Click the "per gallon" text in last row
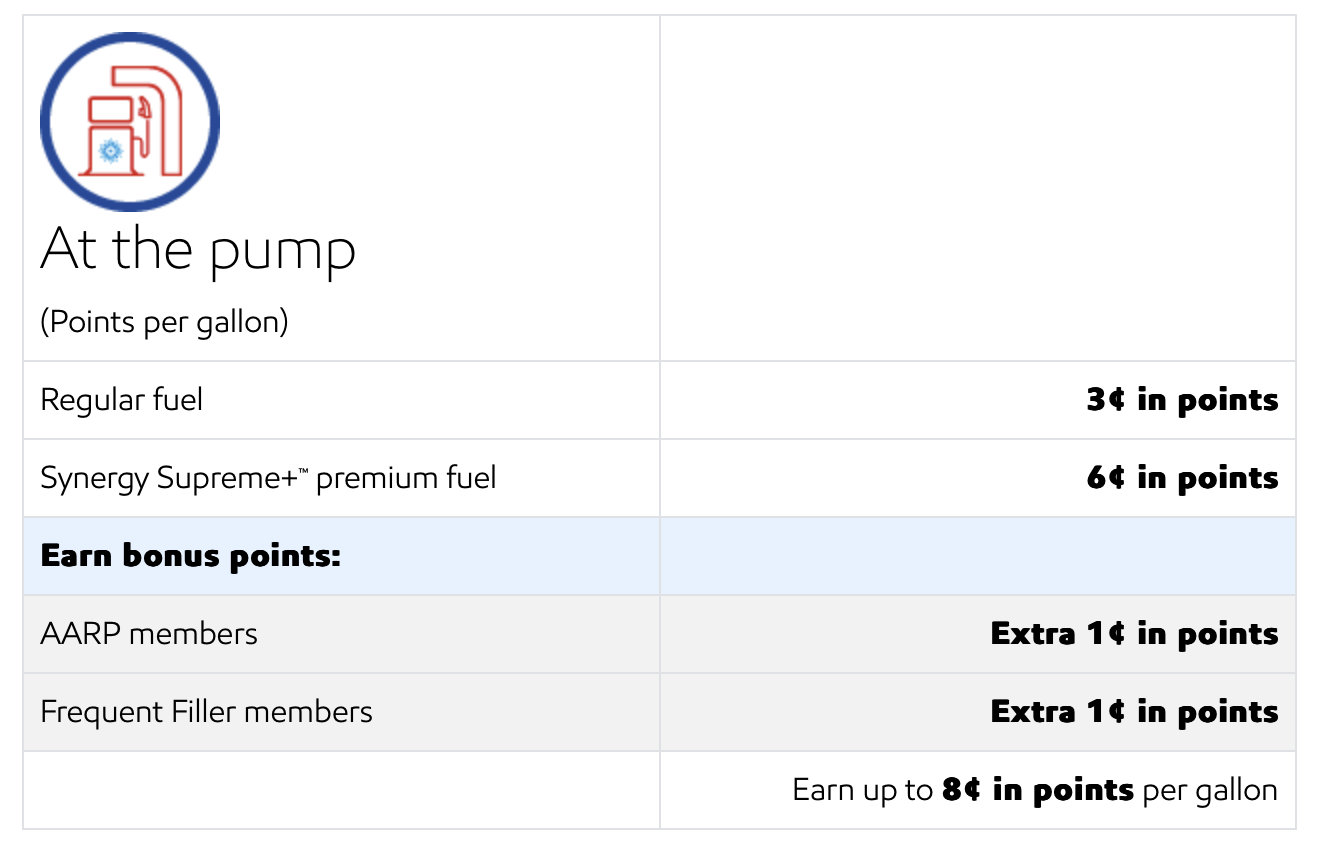Screen dimensions: 1338x856 click(1210, 791)
